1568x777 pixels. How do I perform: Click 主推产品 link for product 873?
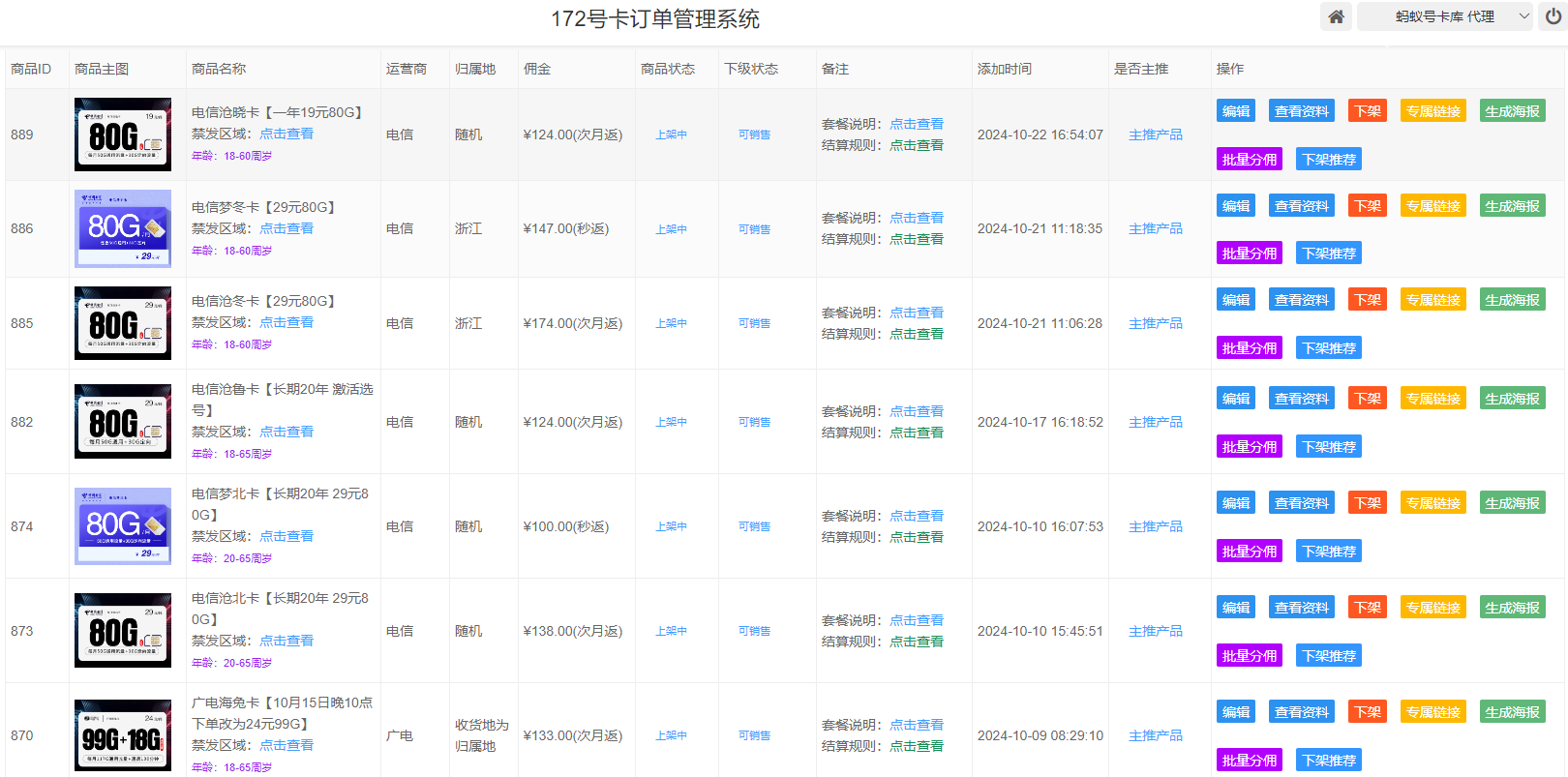coord(1156,631)
